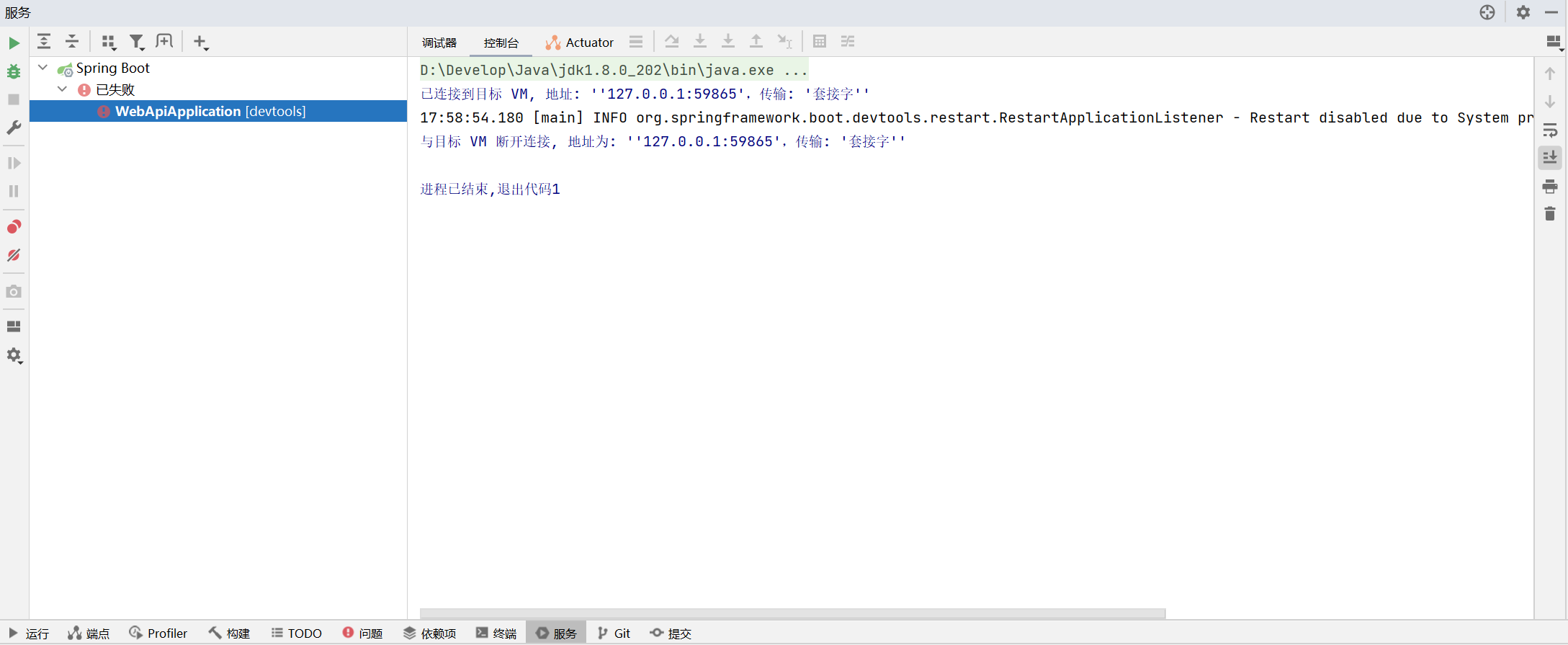Click the Add service plus icon
Image resolution: width=1568 pixels, height=645 pixels.
[x=200, y=42]
